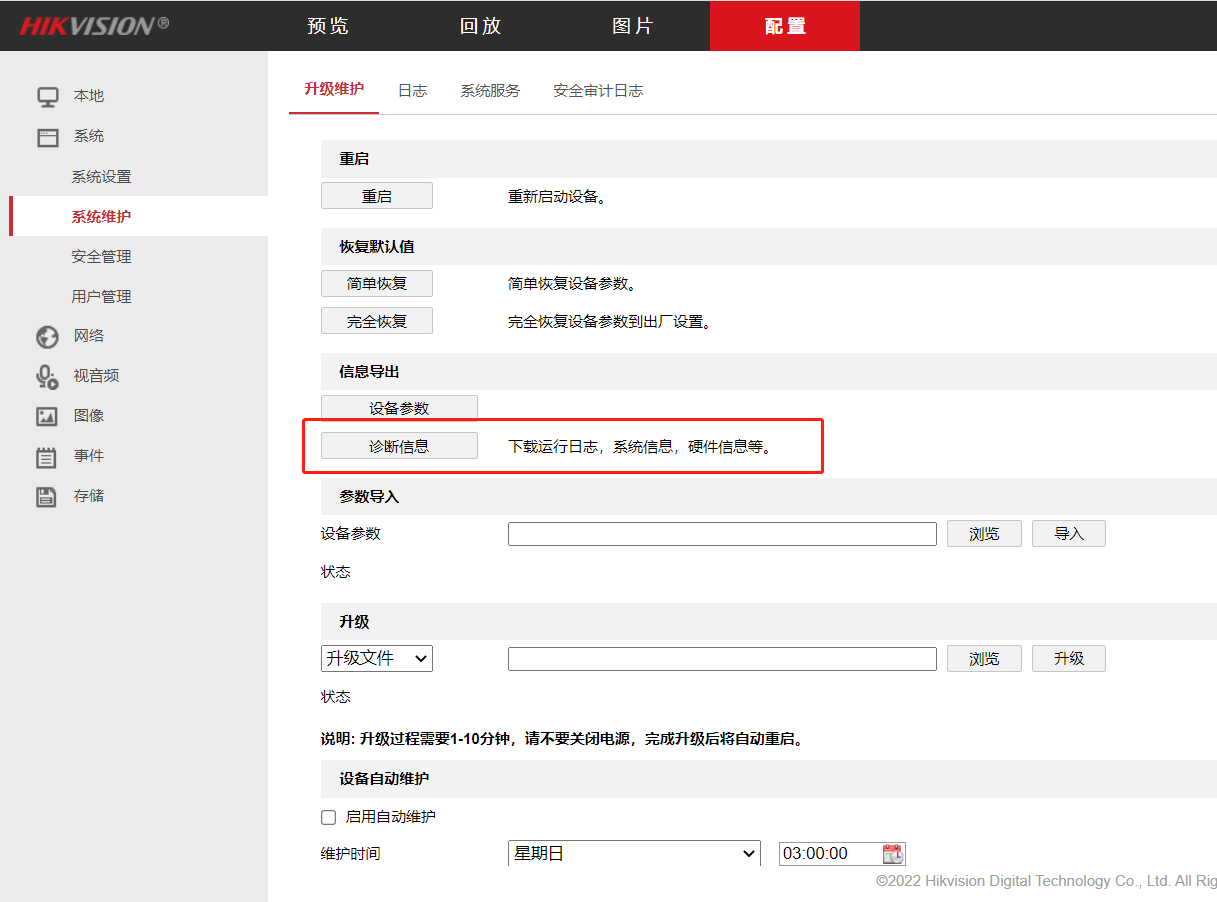
Task: Click the system window icon beside 系统
Action: [47, 137]
